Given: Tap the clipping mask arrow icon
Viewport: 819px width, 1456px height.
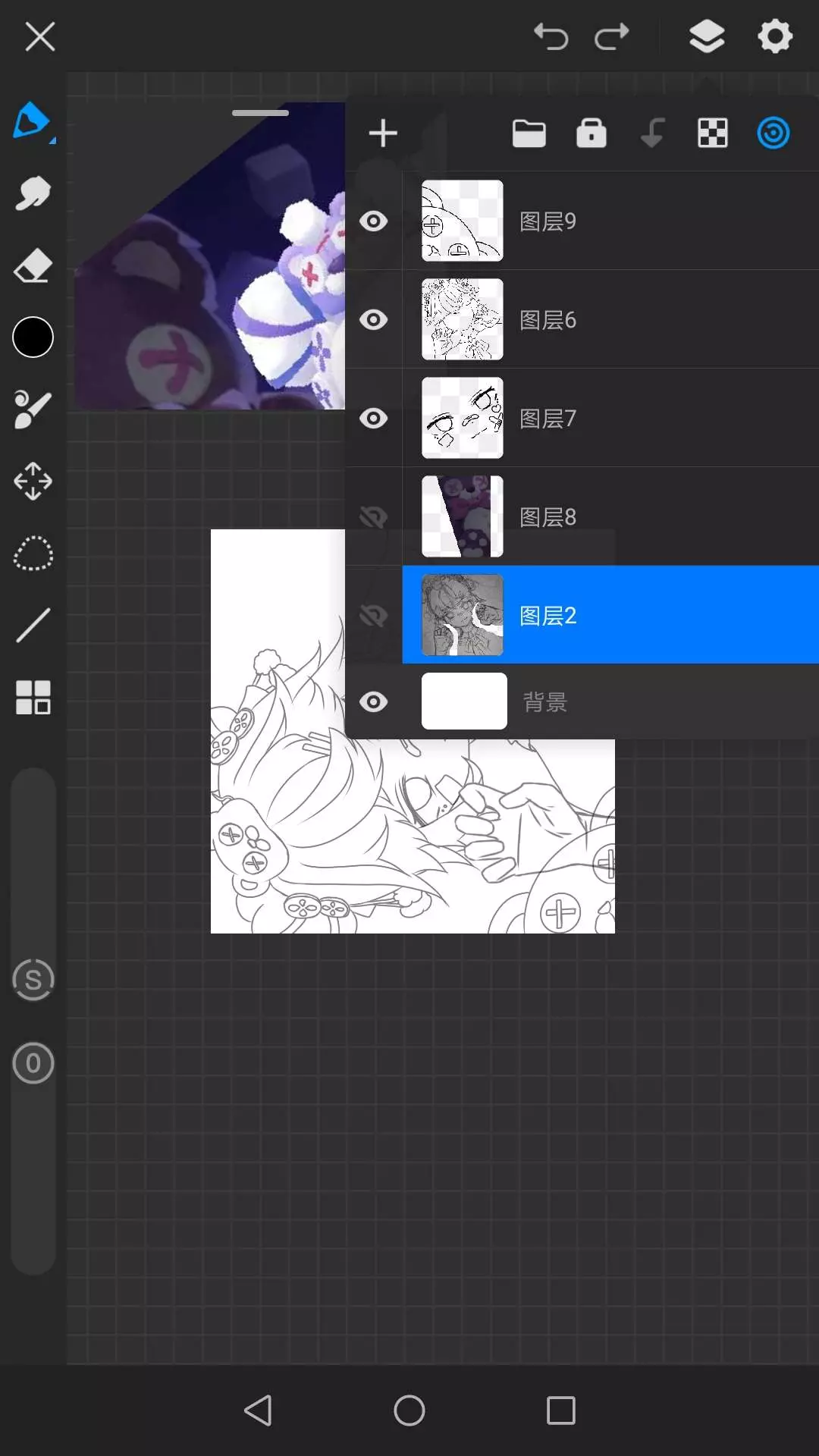Looking at the screenshot, I should (x=652, y=133).
